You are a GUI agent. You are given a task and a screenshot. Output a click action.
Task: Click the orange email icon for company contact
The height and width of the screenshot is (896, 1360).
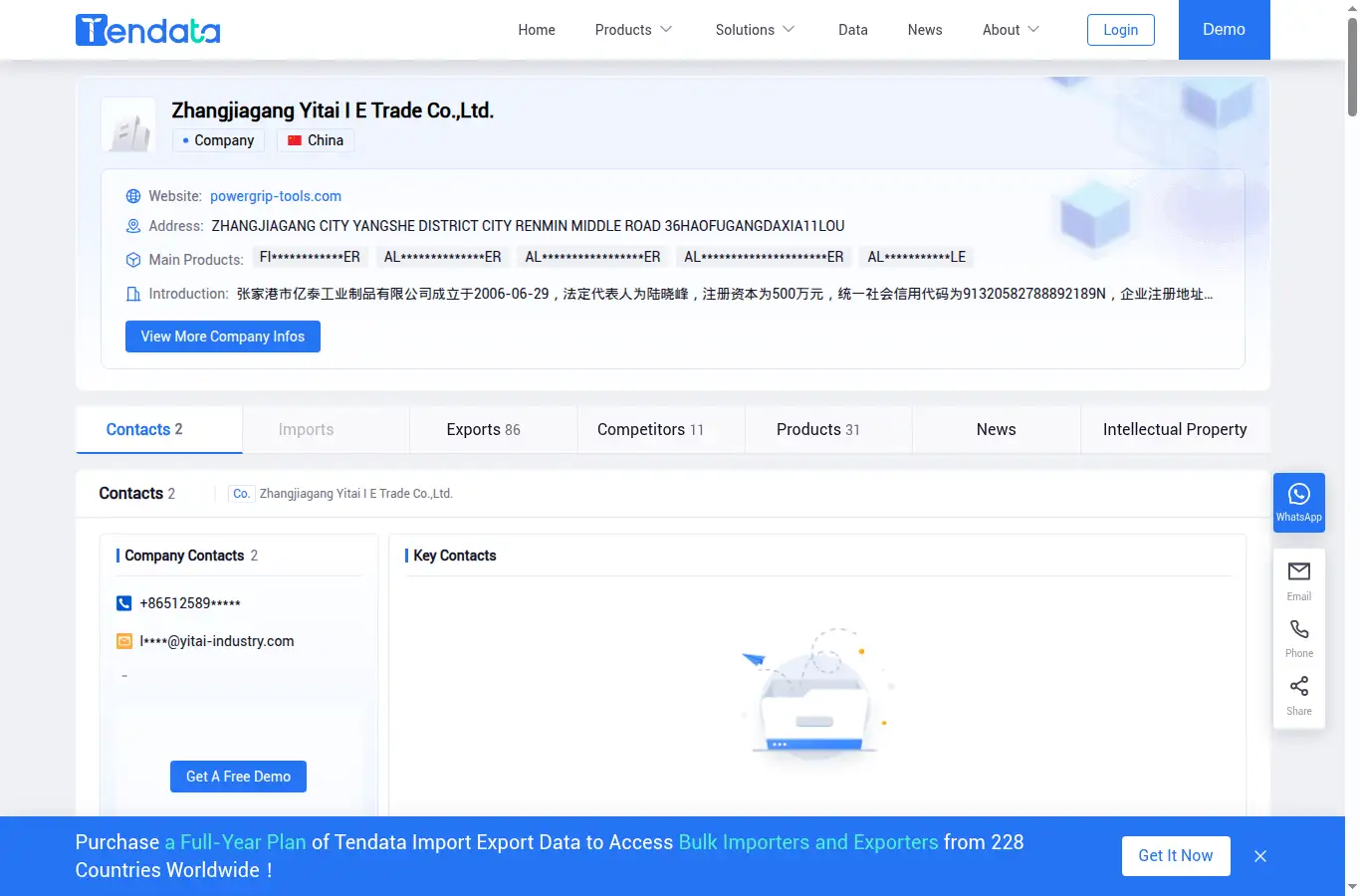pos(124,641)
